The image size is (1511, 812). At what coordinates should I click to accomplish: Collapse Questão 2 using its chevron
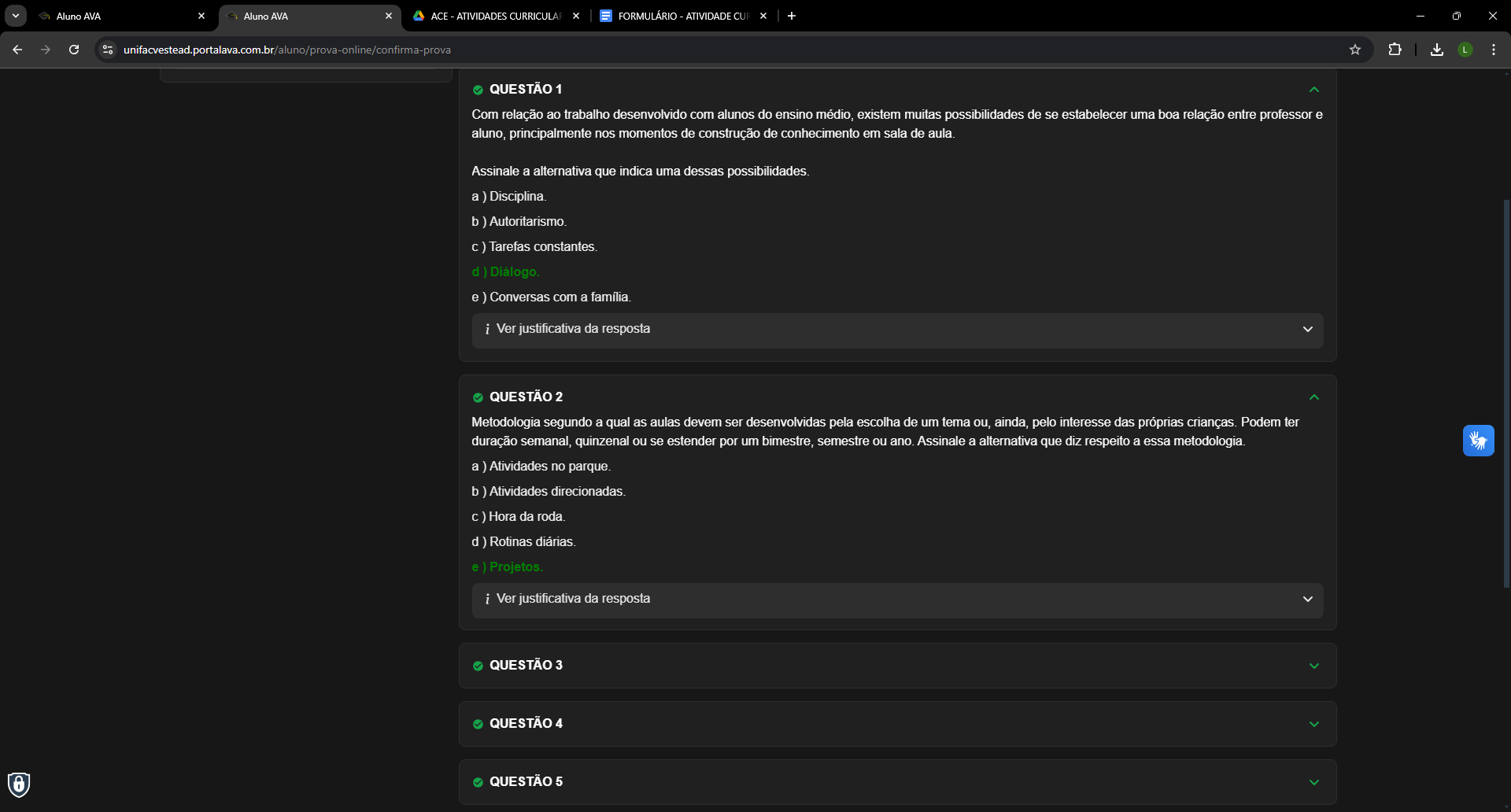point(1313,397)
